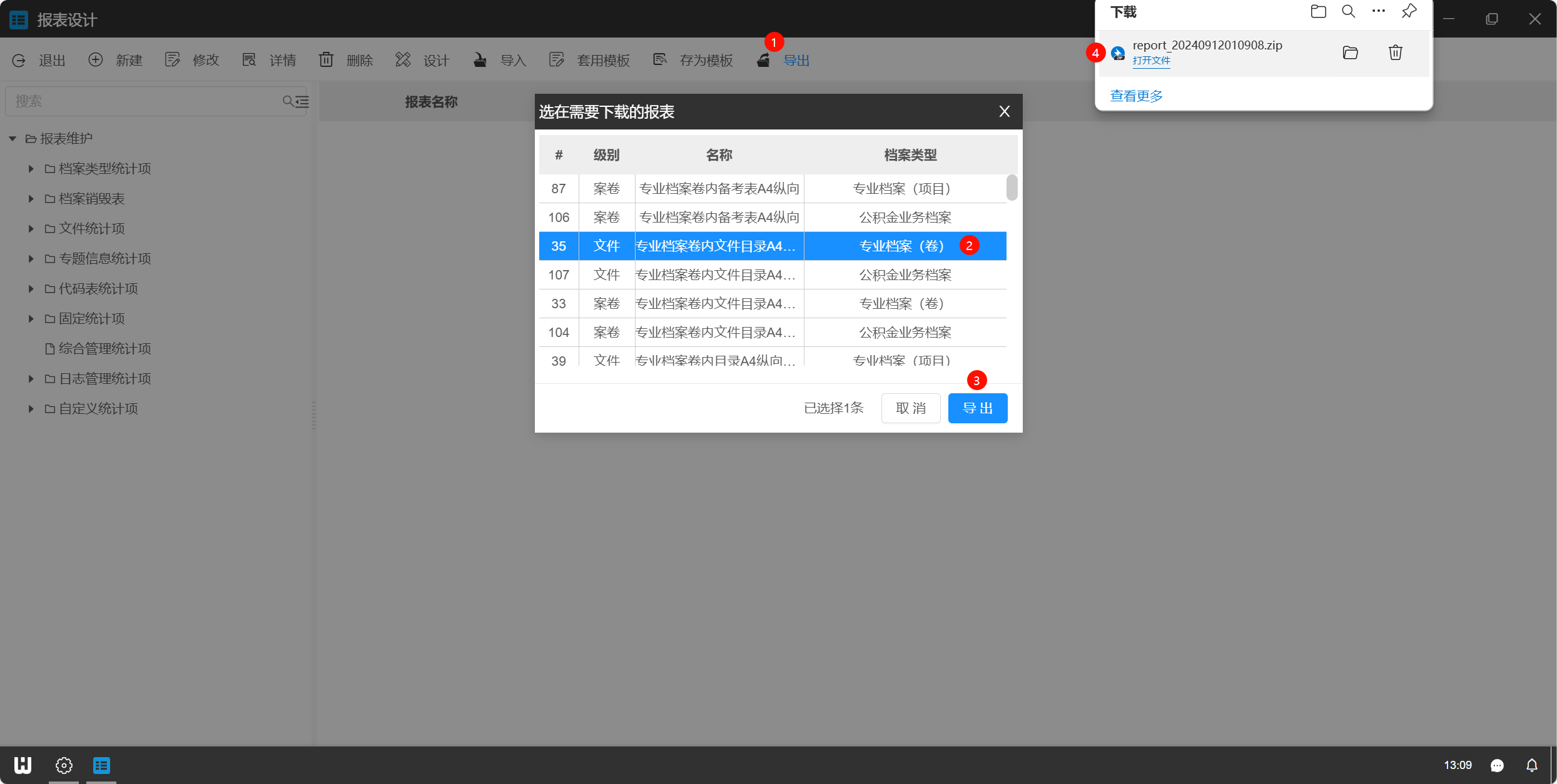Open the settings gear in taskbar
The height and width of the screenshot is (784, 1557).
tap(64, 765)
